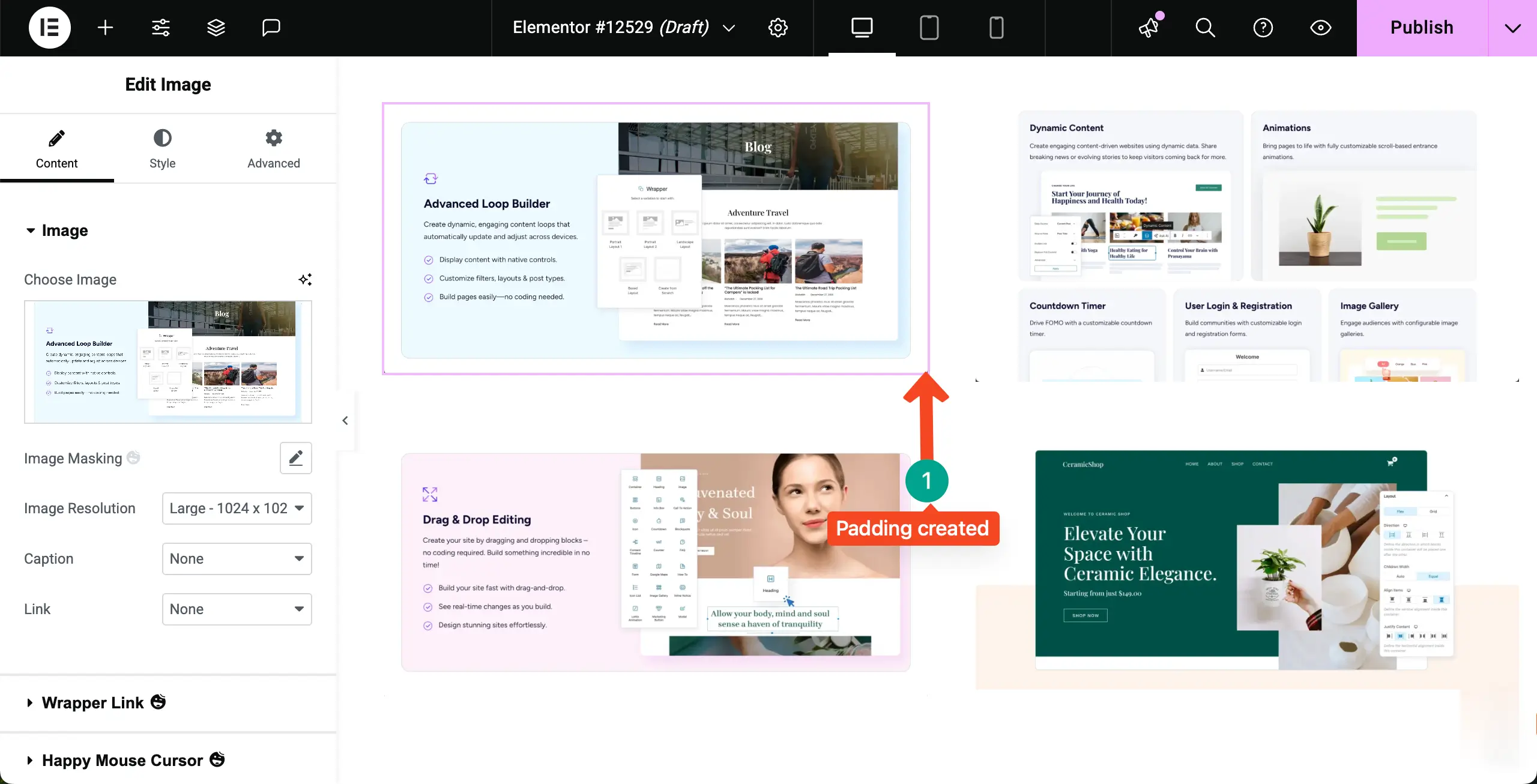This screenshot has height=784, width=1537.
Task: Open What's New megaphone icon
Action: [x=1149, y=28]
